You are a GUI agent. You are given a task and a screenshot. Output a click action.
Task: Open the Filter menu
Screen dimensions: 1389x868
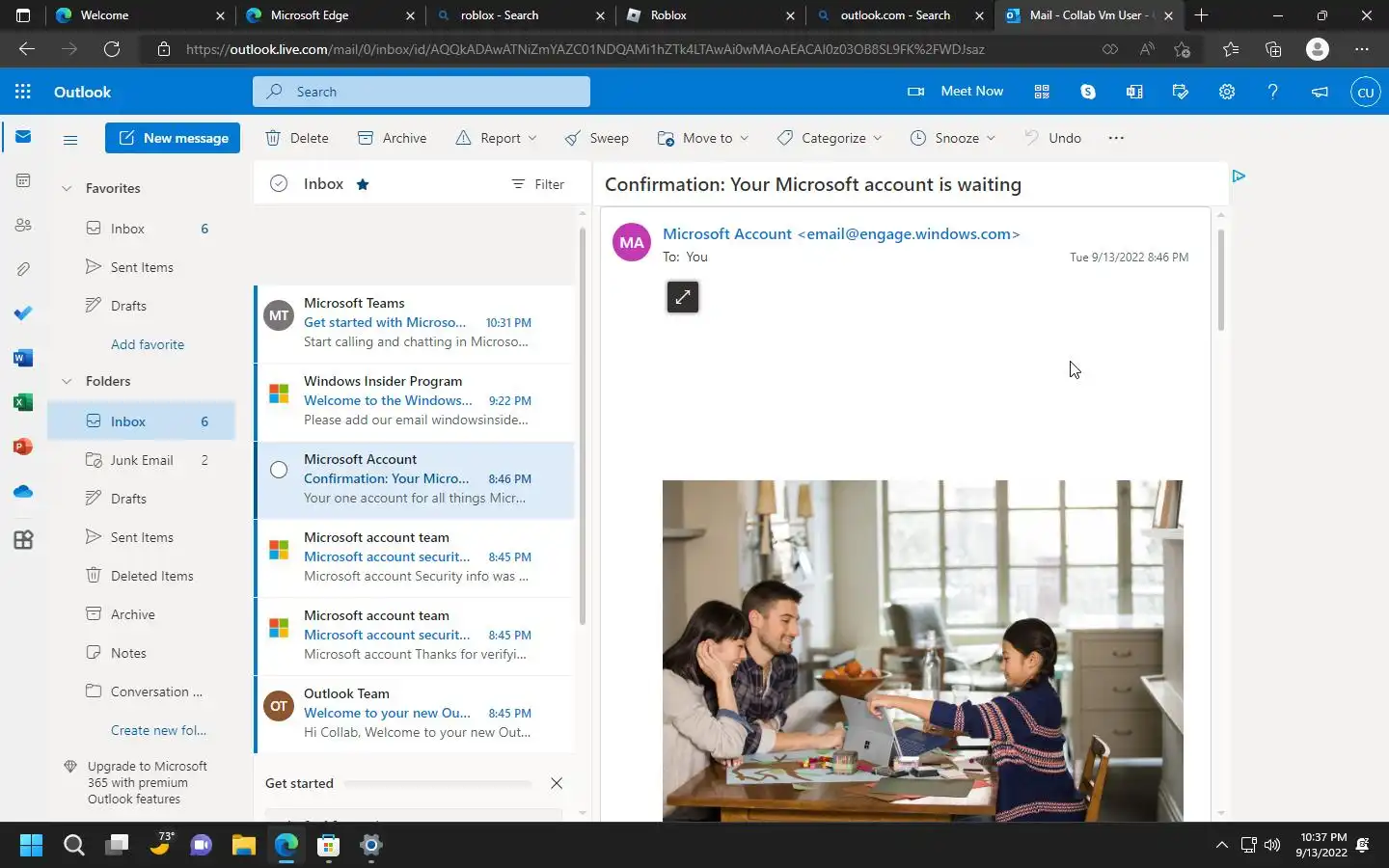[538, 184]
